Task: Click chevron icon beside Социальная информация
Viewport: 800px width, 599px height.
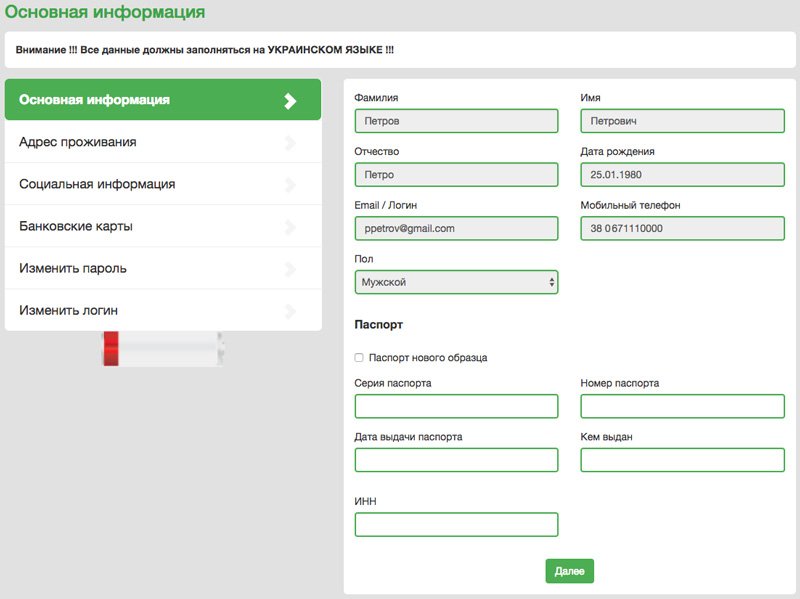Action: (x=290, y=185)
